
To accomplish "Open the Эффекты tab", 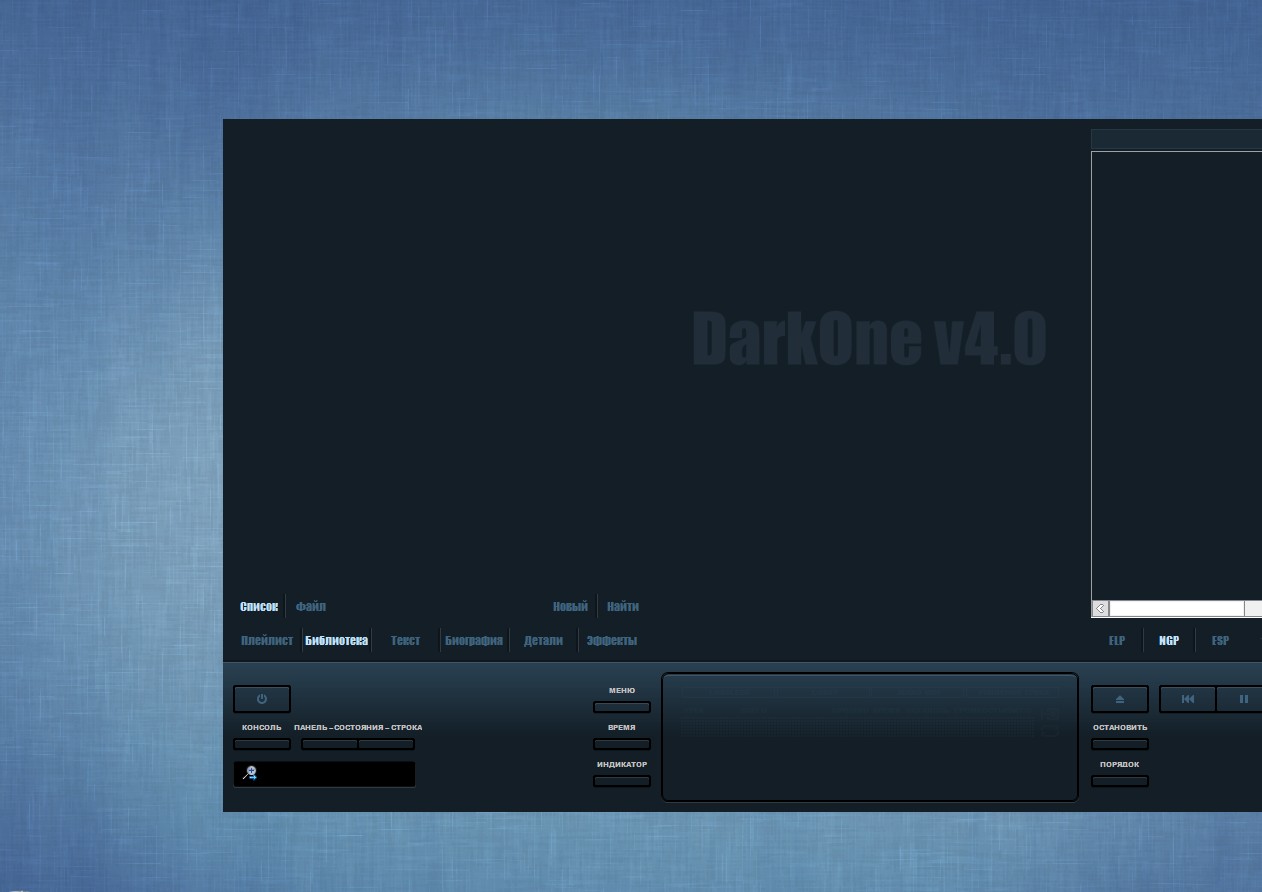I will pyautogui.click(x=611, y=640).
